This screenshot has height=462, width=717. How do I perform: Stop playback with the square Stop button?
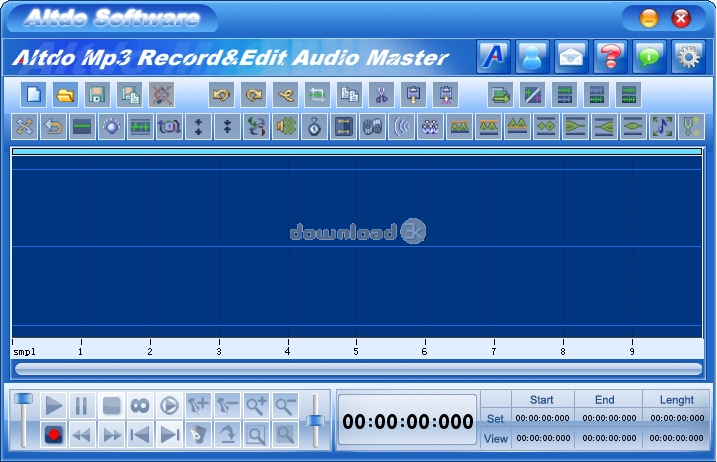111,405
